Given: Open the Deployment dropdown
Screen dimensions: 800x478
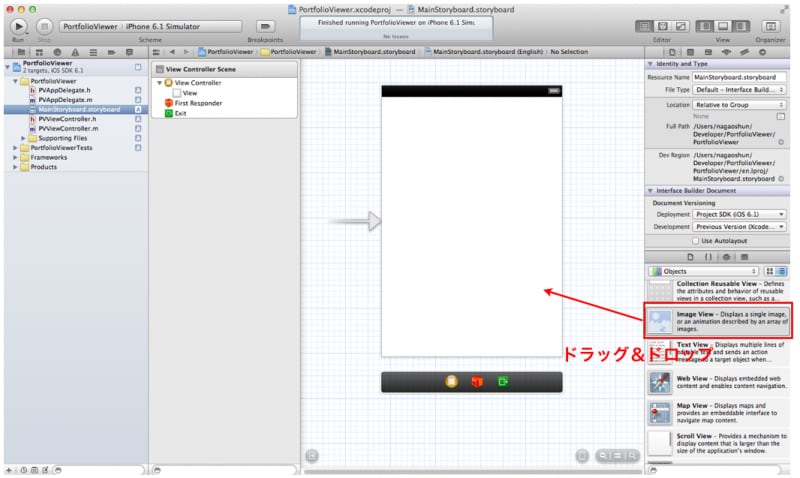Looking at the screenshot, I should 739,214.
